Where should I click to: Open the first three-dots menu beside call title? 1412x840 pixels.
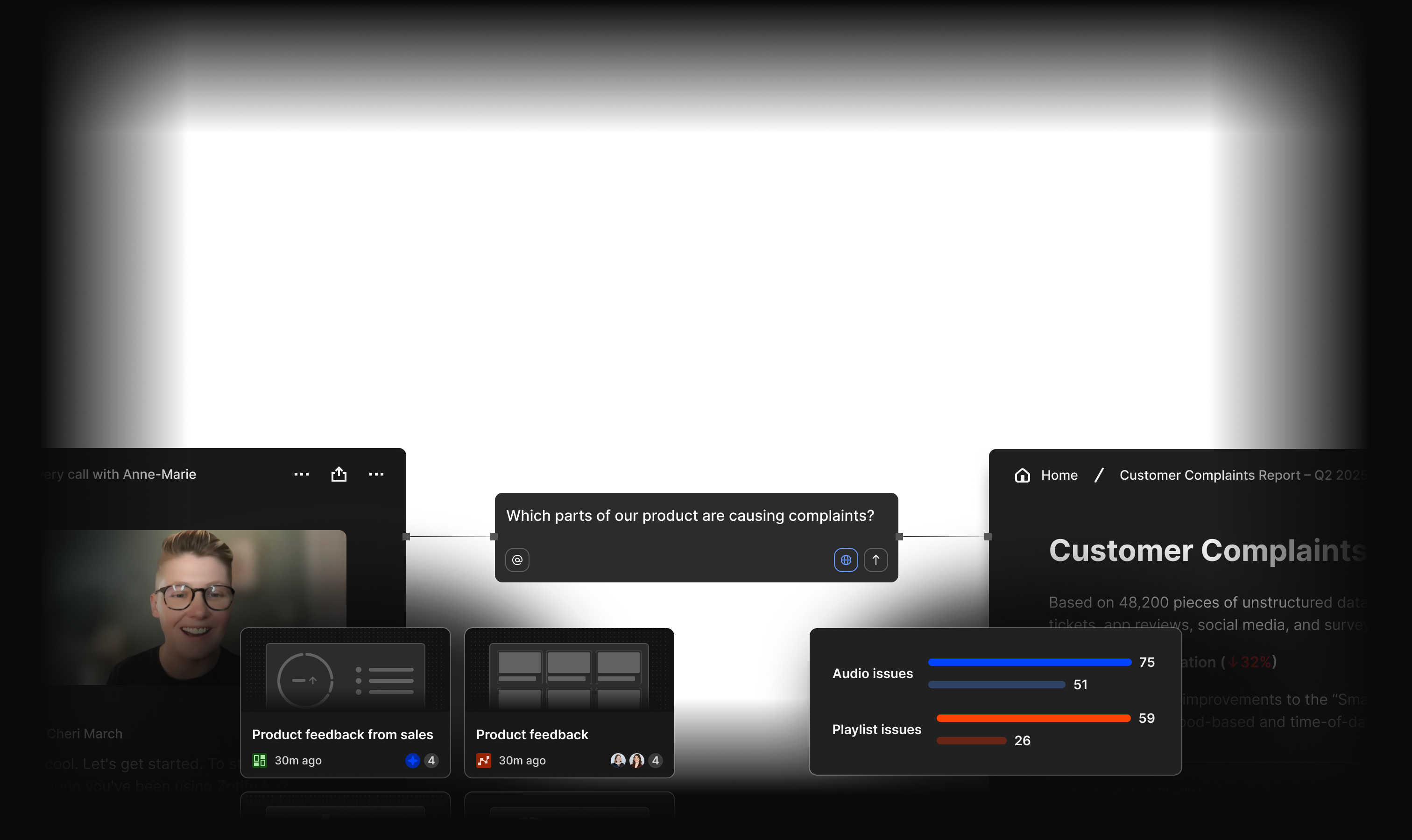click(301, 474)
